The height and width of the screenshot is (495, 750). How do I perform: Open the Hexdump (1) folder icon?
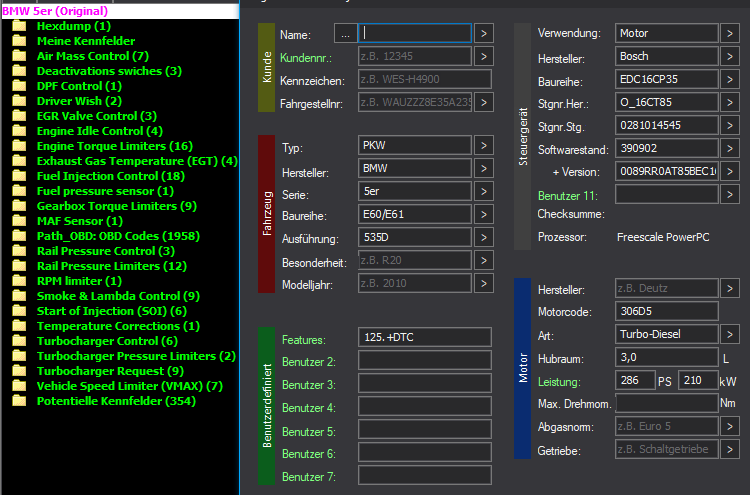pyautogui.click(x=19, y=26)
